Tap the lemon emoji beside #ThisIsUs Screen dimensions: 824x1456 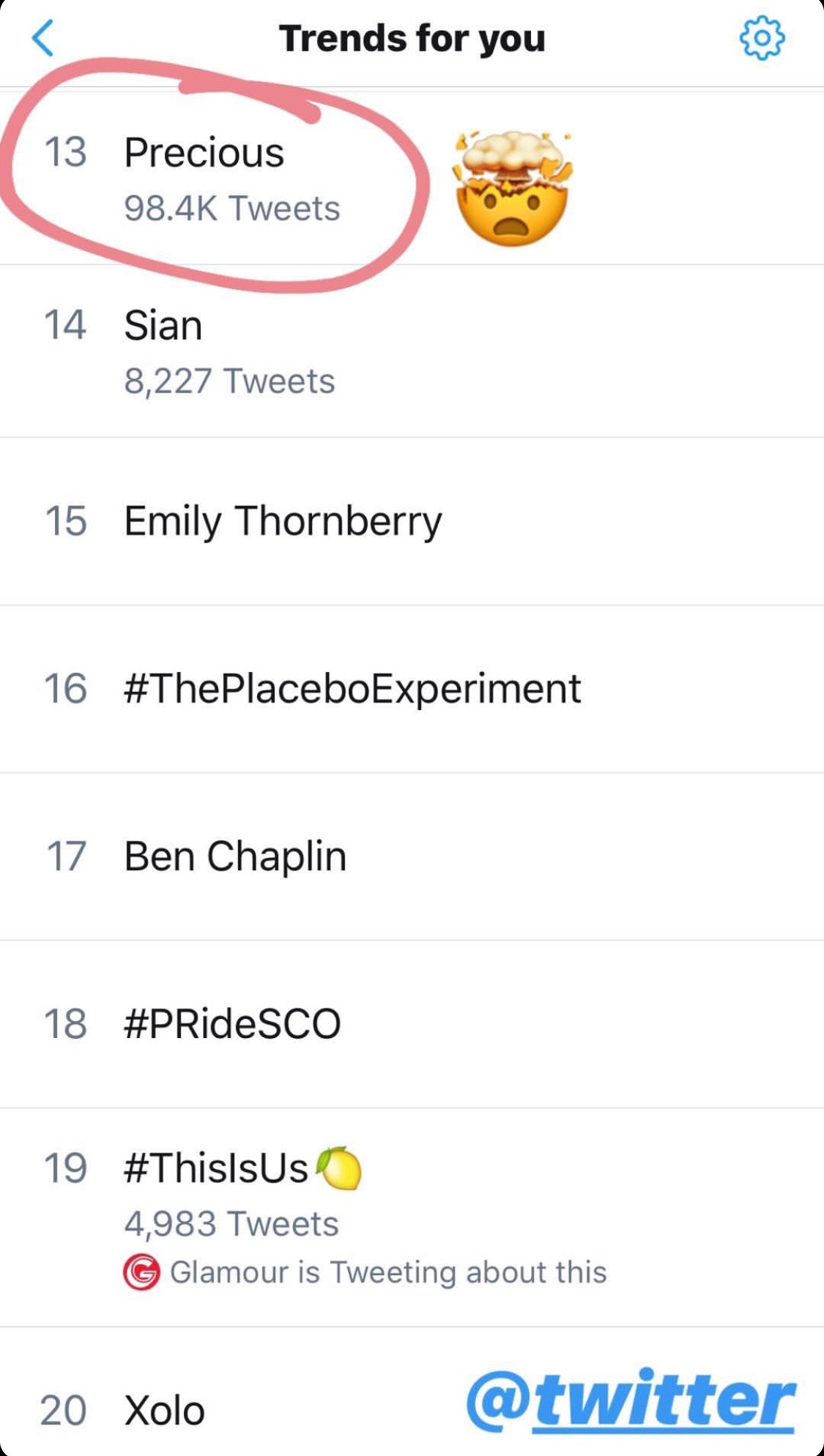(x=339, y=1168)
